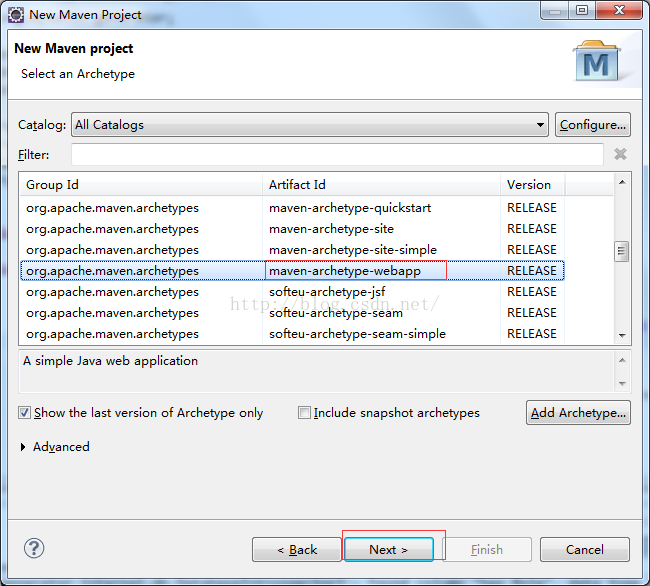
Task: Click the archetype list scrollbar thumb
Action: [621, 251]
